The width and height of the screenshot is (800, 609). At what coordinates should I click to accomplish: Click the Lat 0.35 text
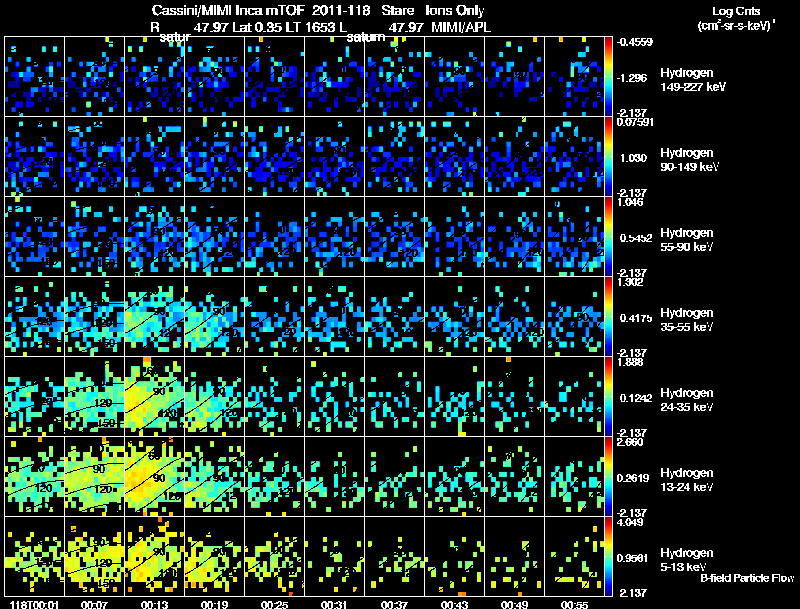(257, 27)
